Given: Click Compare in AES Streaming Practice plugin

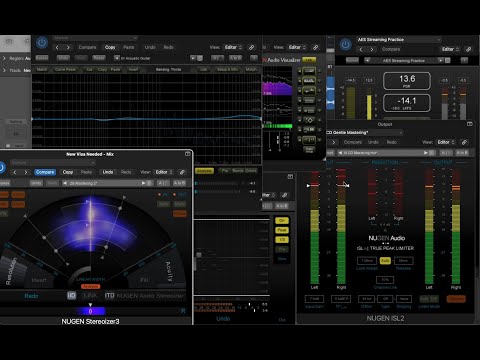Looking at the screenshot, I should [x=391, y=49].
